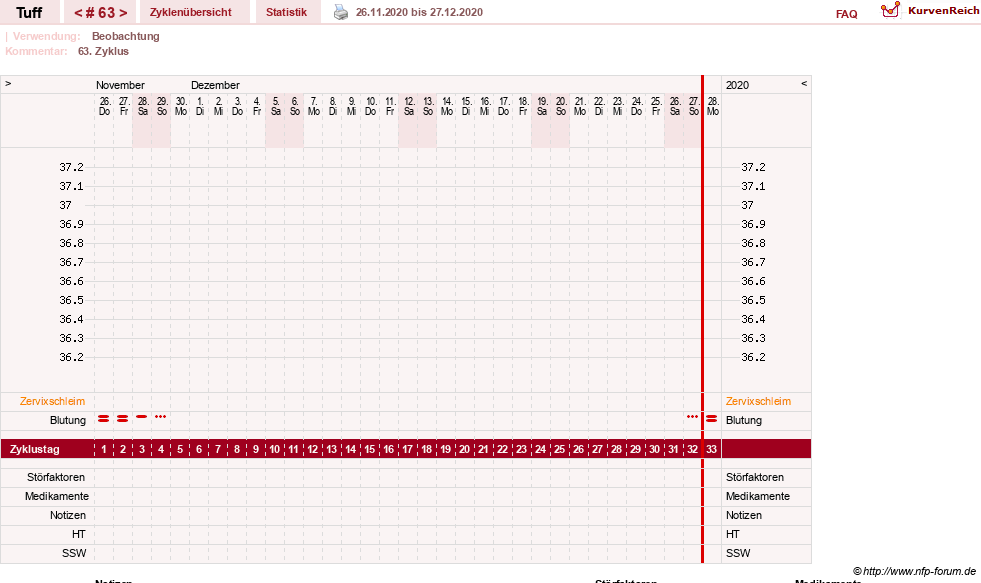Click the right Medikamente row label
The height and width of the screenshot is (583, 981).
pyautogui.click(x=758, y=496)
